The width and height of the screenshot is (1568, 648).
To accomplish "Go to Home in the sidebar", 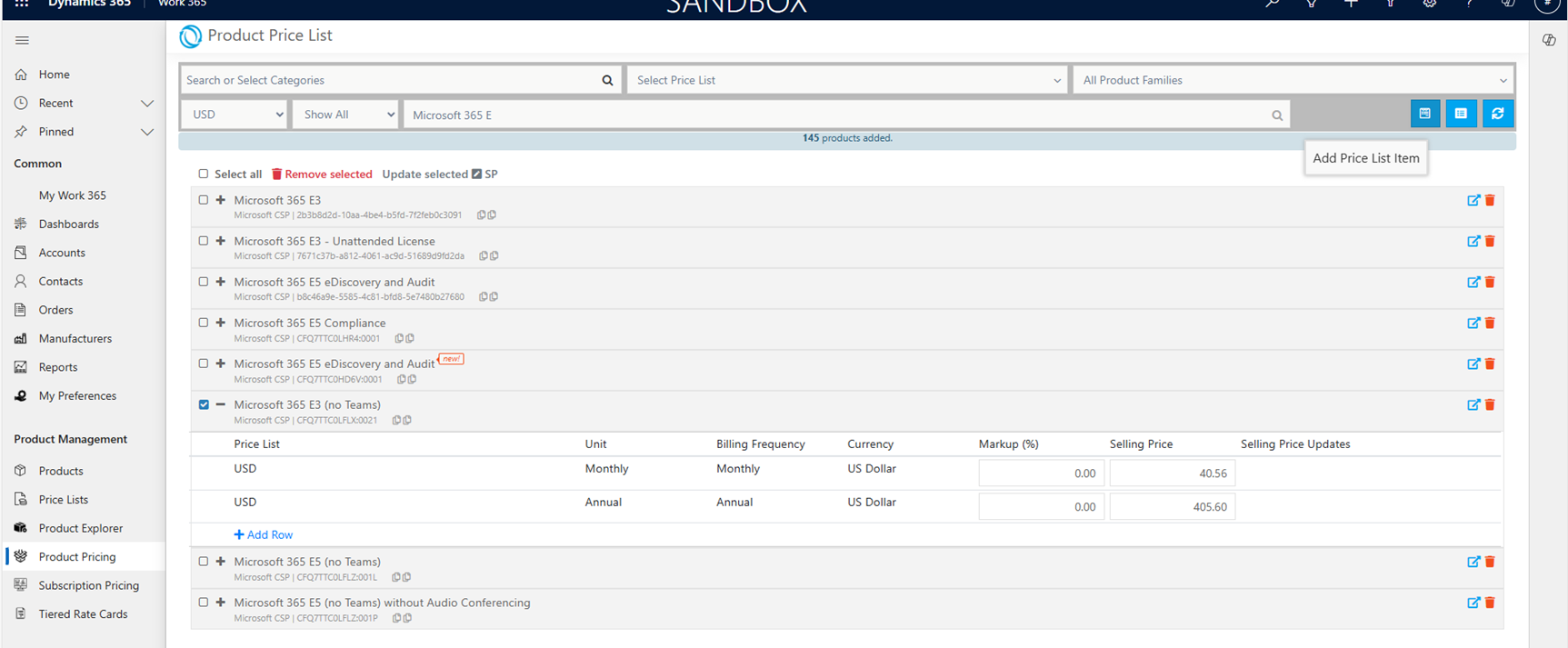I will (x=55, y=75).
